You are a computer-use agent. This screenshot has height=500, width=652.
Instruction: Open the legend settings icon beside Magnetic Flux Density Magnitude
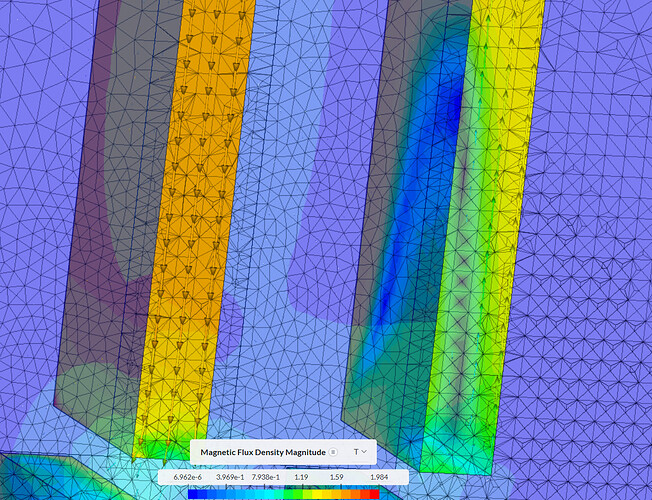(333, 452)
